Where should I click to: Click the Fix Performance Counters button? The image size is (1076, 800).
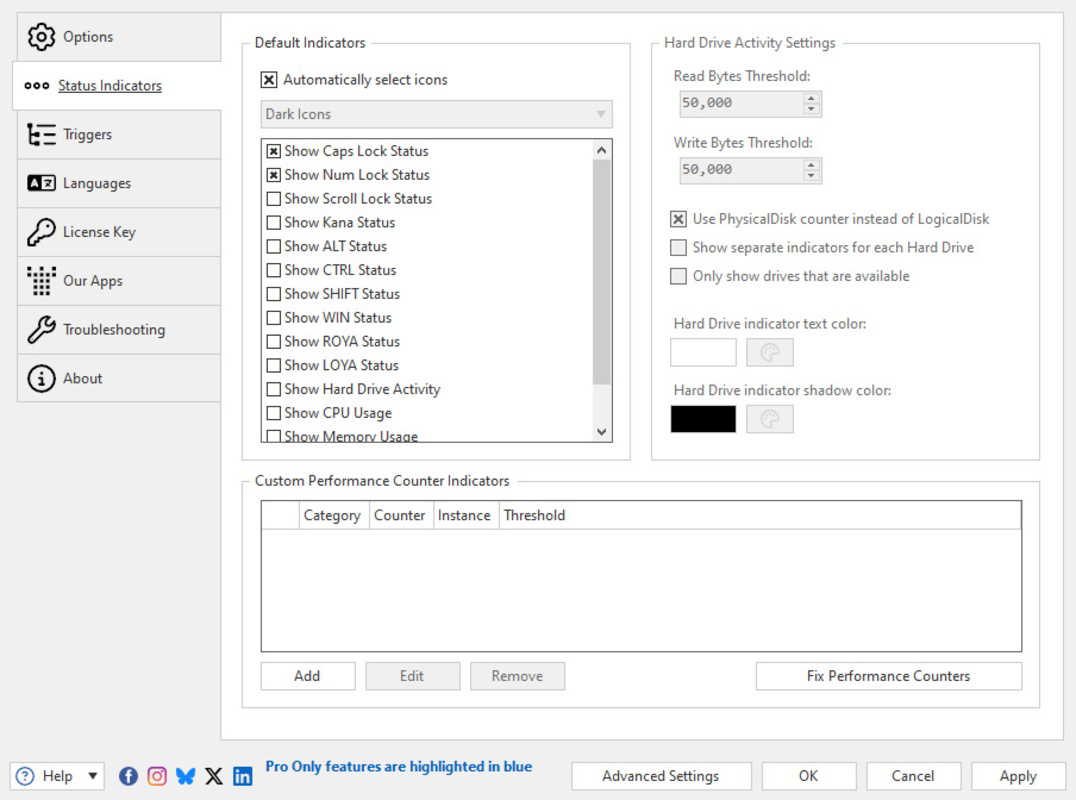[887, 676]
